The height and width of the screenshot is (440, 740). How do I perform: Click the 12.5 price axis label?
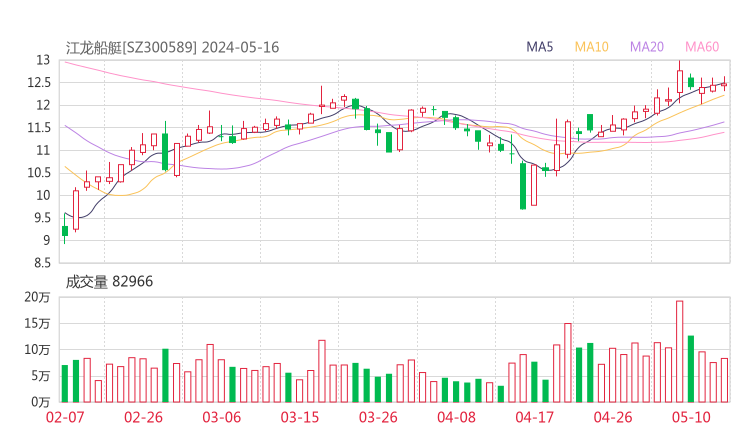click(39, 83)
